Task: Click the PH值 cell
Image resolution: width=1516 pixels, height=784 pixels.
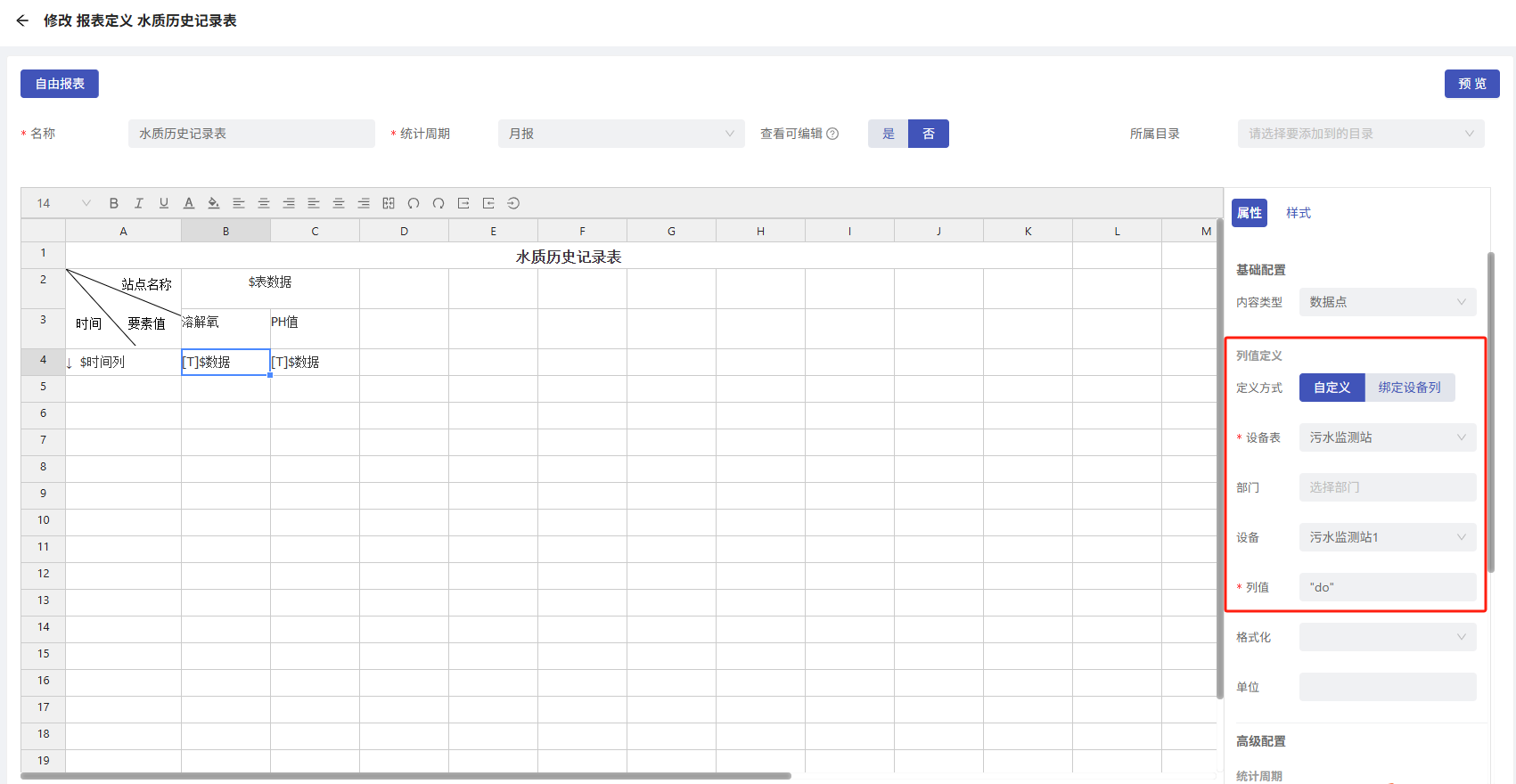Action: click(x=315, y=329)
